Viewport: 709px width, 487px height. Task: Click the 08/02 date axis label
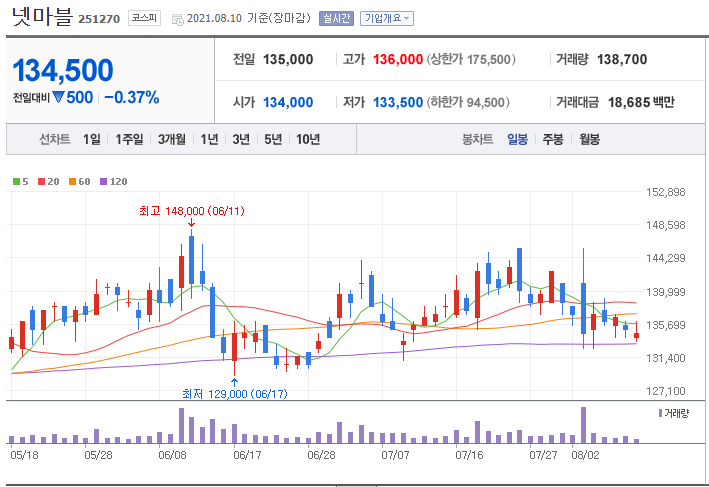pos(586,455)
